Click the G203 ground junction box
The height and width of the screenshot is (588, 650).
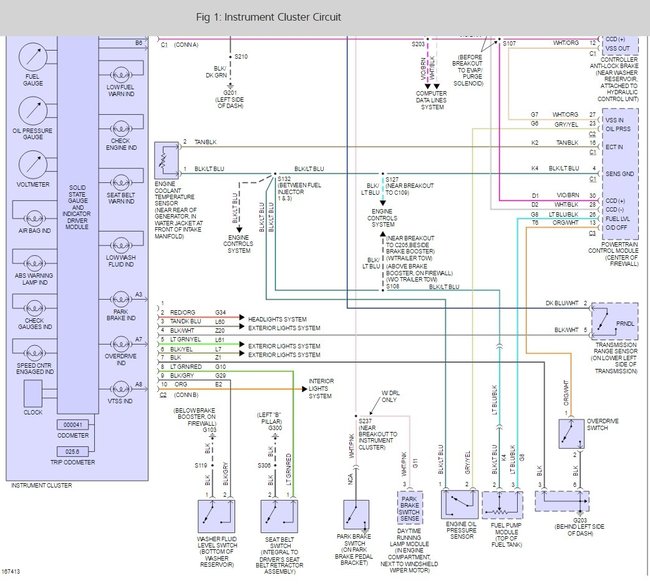click(562, 501)
